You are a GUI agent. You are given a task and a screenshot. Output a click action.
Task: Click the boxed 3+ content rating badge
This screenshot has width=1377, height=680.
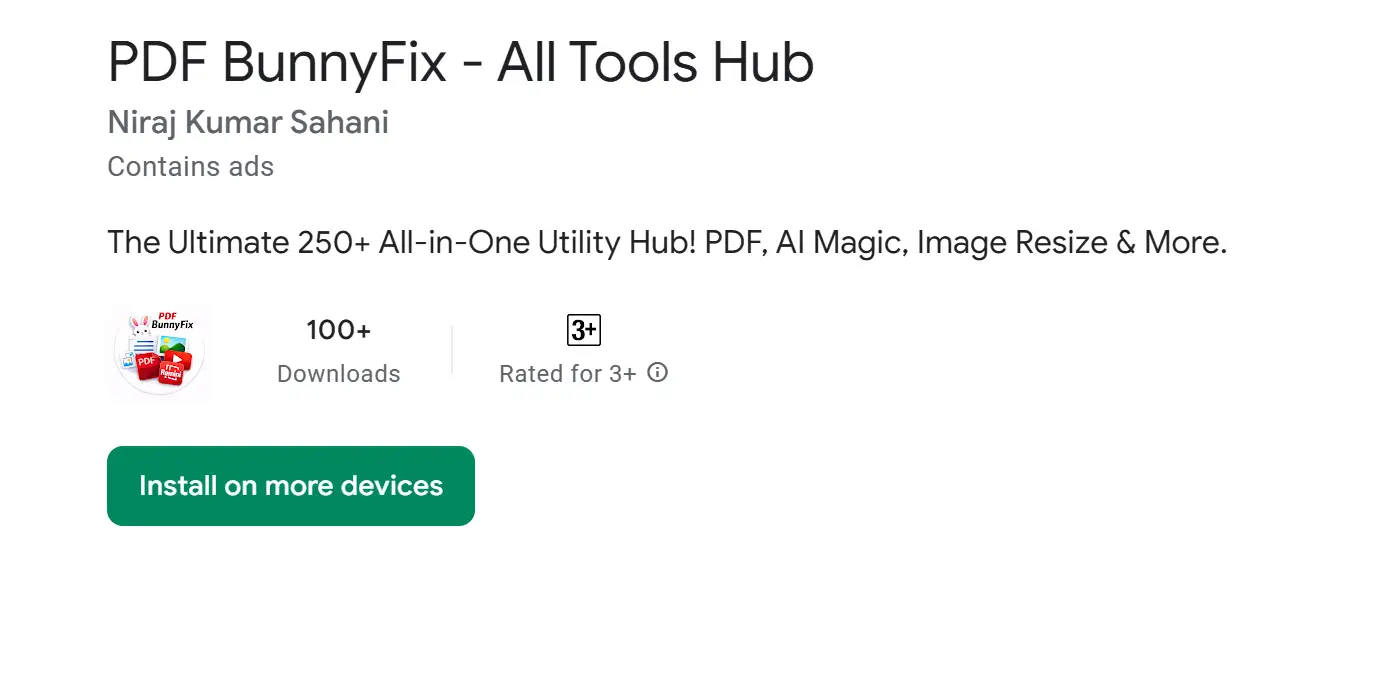tap(584, 330)
